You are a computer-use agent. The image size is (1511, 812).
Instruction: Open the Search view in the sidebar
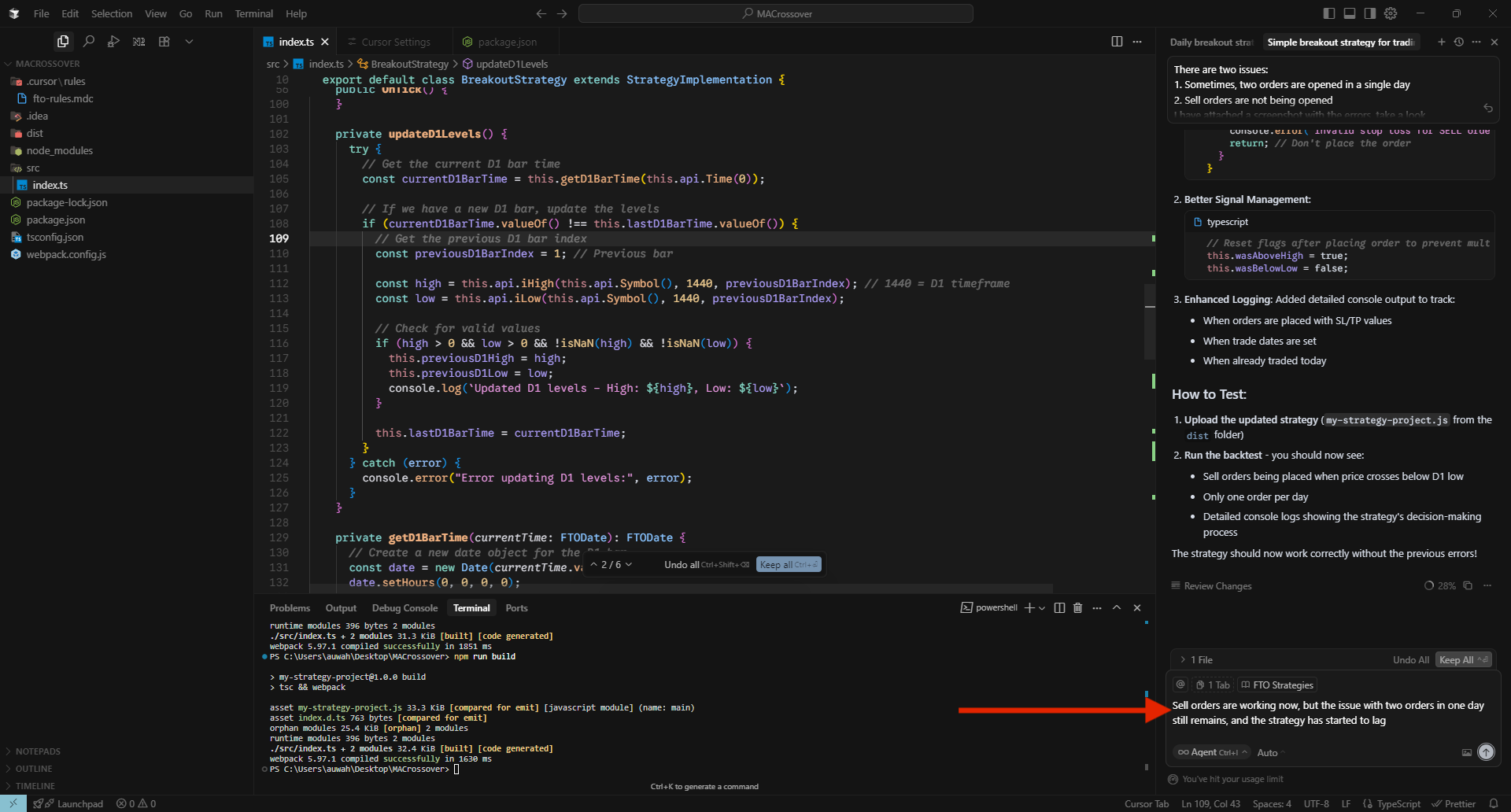click(x=89, y=42)
